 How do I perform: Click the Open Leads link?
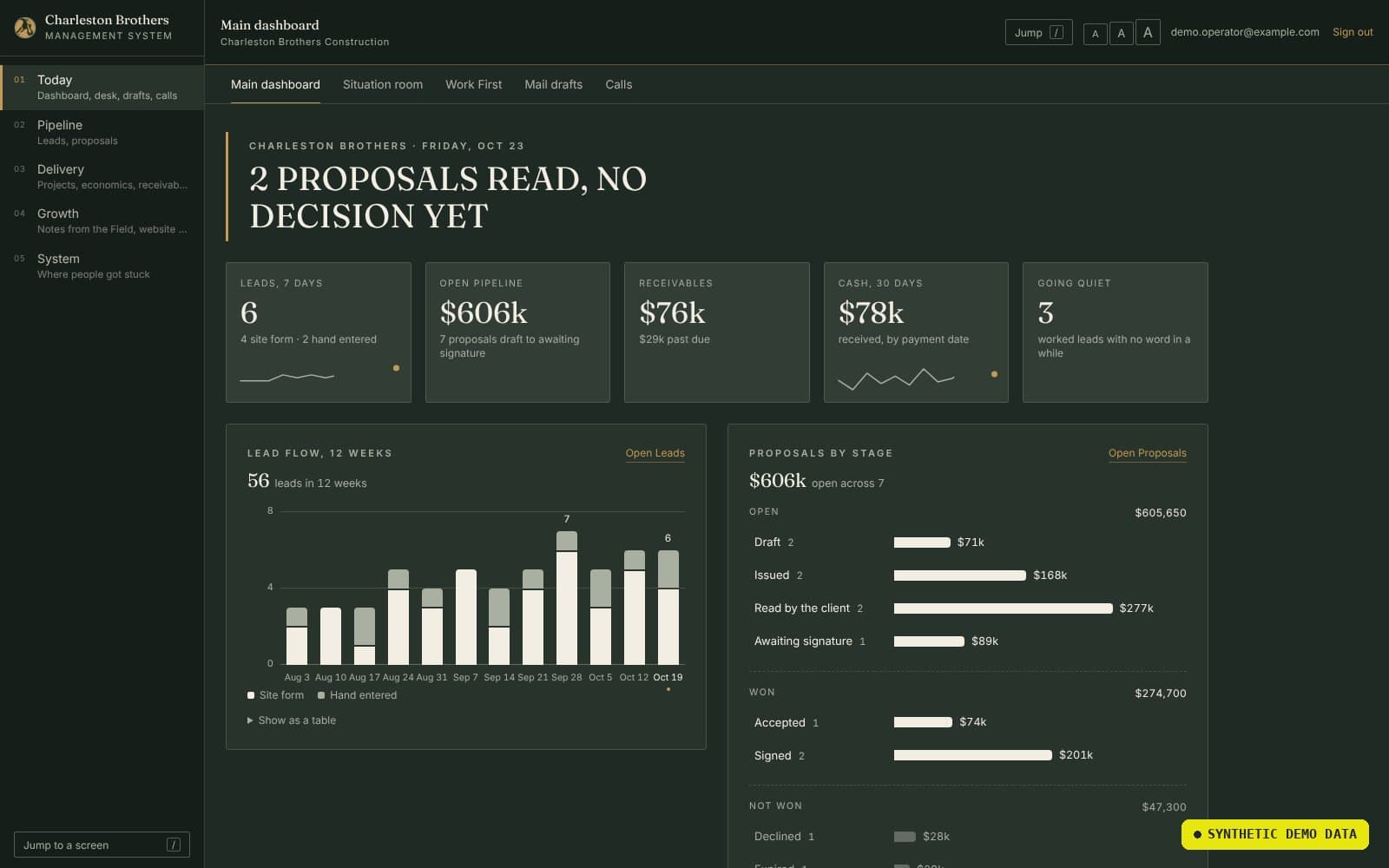(x=655, y=453)
